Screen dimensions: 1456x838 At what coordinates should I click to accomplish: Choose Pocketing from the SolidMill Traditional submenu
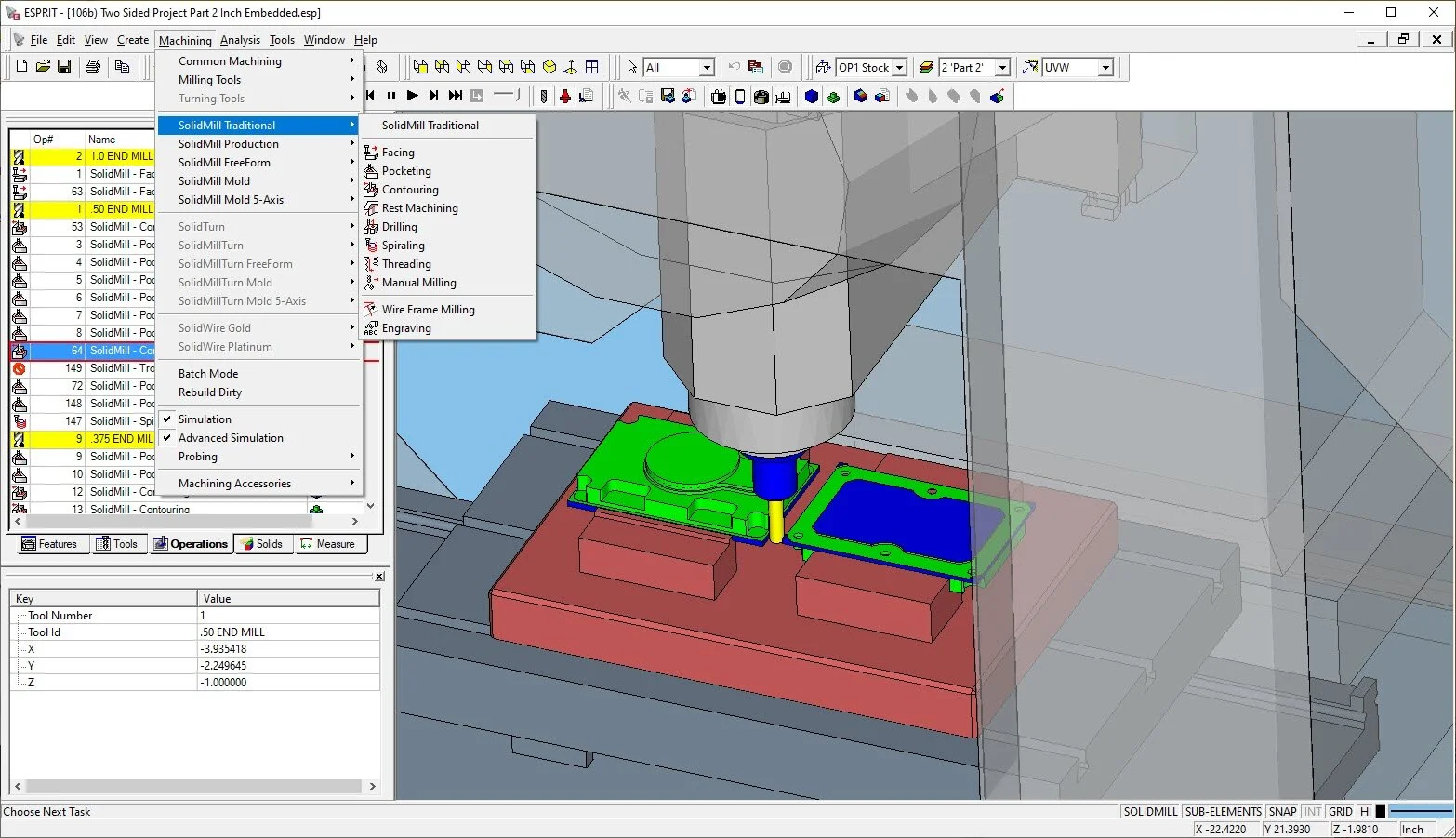[449, 171]
